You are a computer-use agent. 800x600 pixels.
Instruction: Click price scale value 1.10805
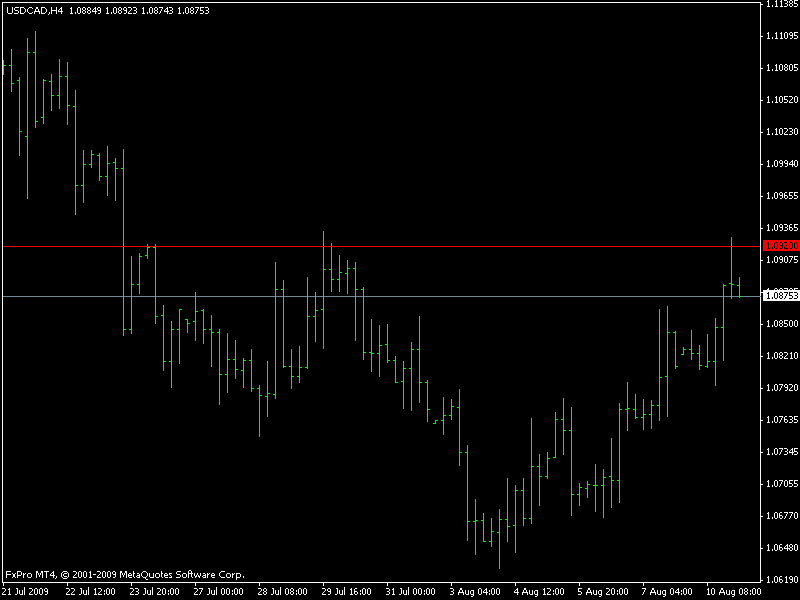pyautogui.click(x=782, y=68)
